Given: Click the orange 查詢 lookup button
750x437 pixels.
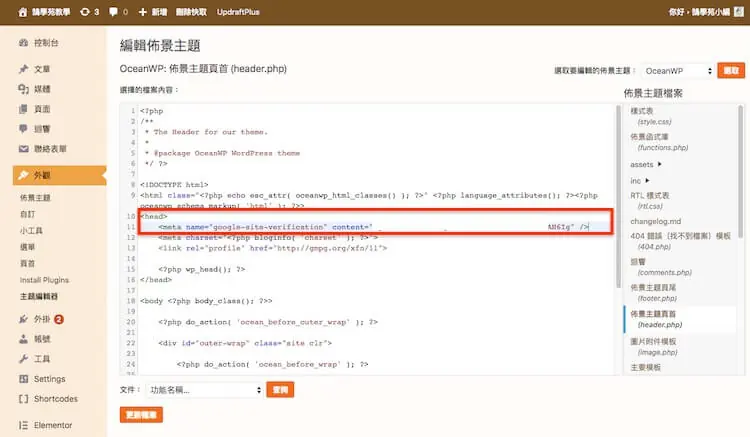Looking at the screenshot, I should (280, 390).
